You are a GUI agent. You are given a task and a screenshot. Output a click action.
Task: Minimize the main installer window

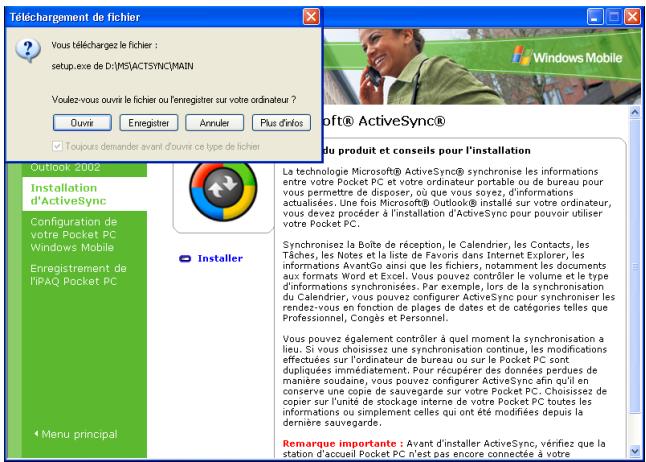595,17
